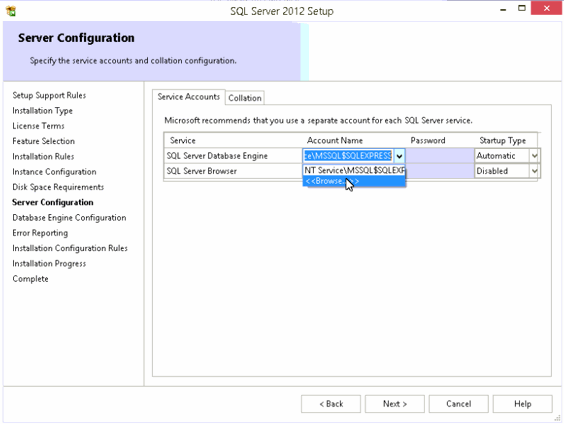
Task: Click the Account Name column header
Action: tap(335, 140)
